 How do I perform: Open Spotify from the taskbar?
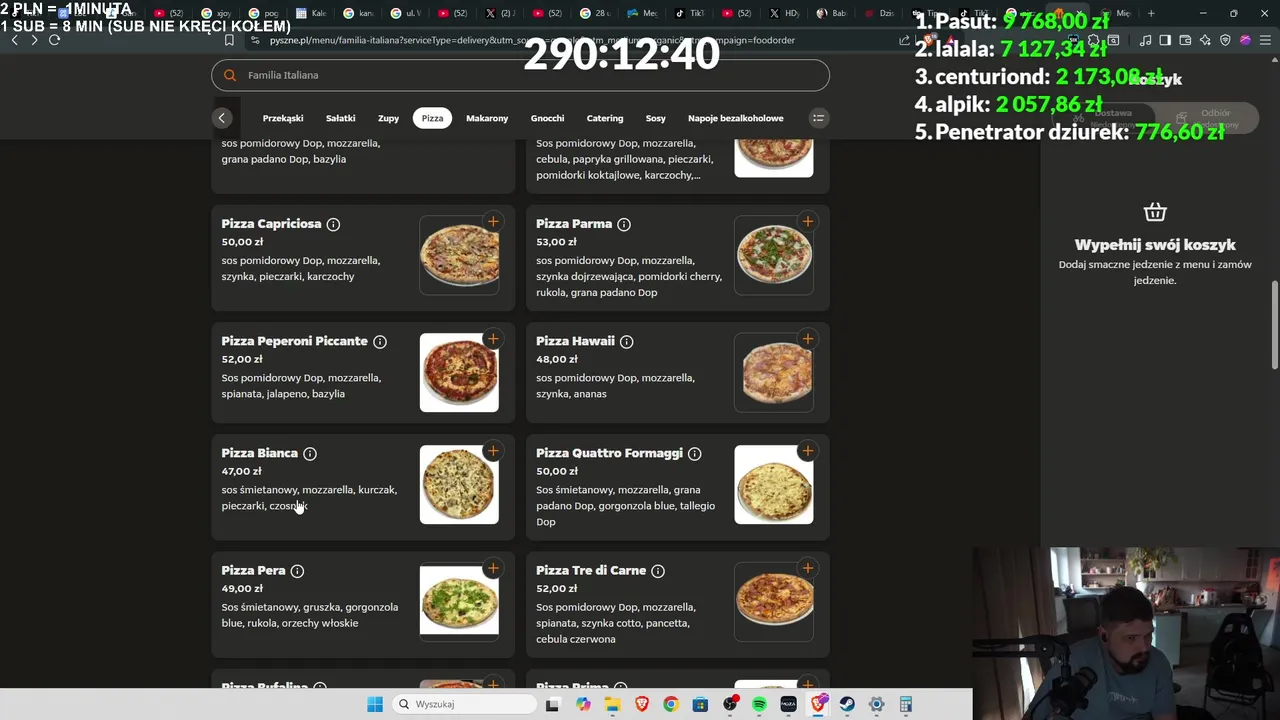coord(759,704)
